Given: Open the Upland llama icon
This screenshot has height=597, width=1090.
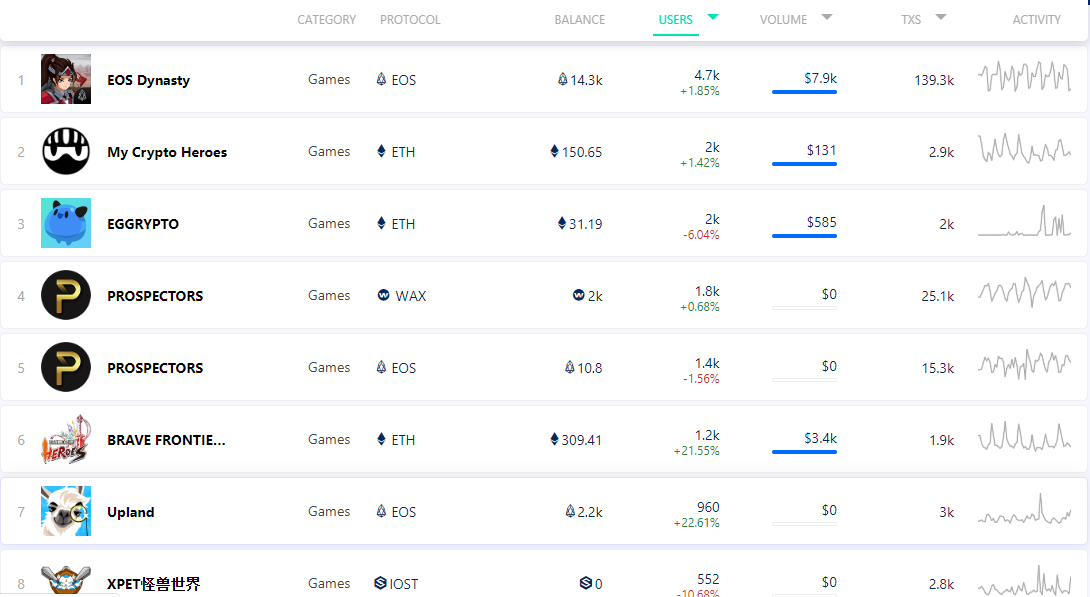Looking at the screenshot, I should pyautogui.click(x=66, y=511).
